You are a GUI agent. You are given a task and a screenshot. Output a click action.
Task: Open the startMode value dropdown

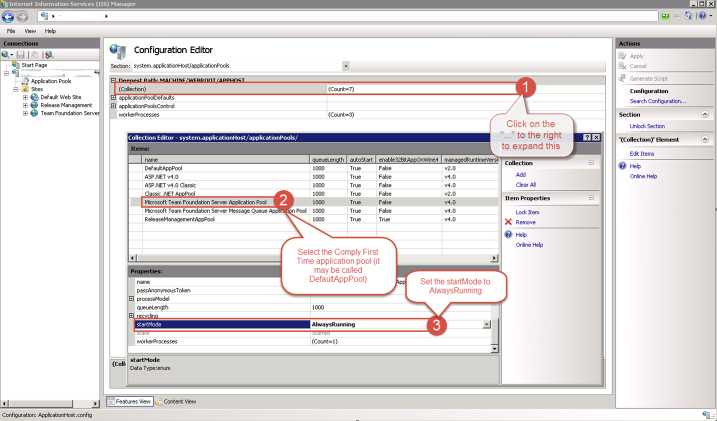click(487, 324)
